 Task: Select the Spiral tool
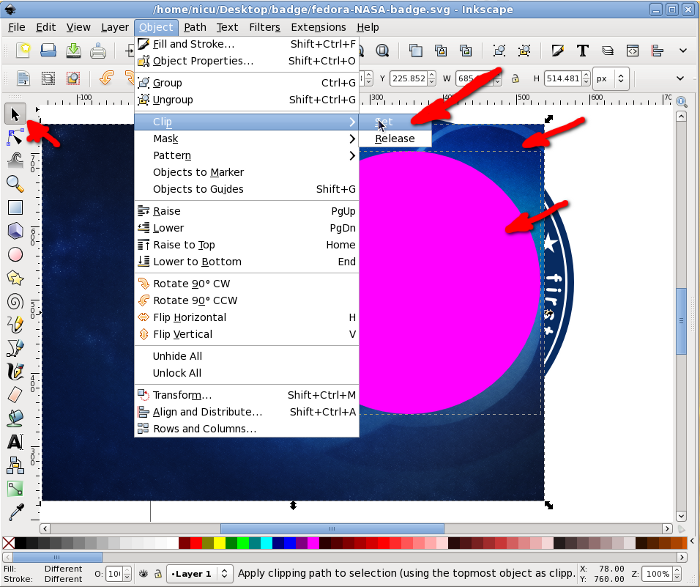pyautogui.click(x=15, y=301)
